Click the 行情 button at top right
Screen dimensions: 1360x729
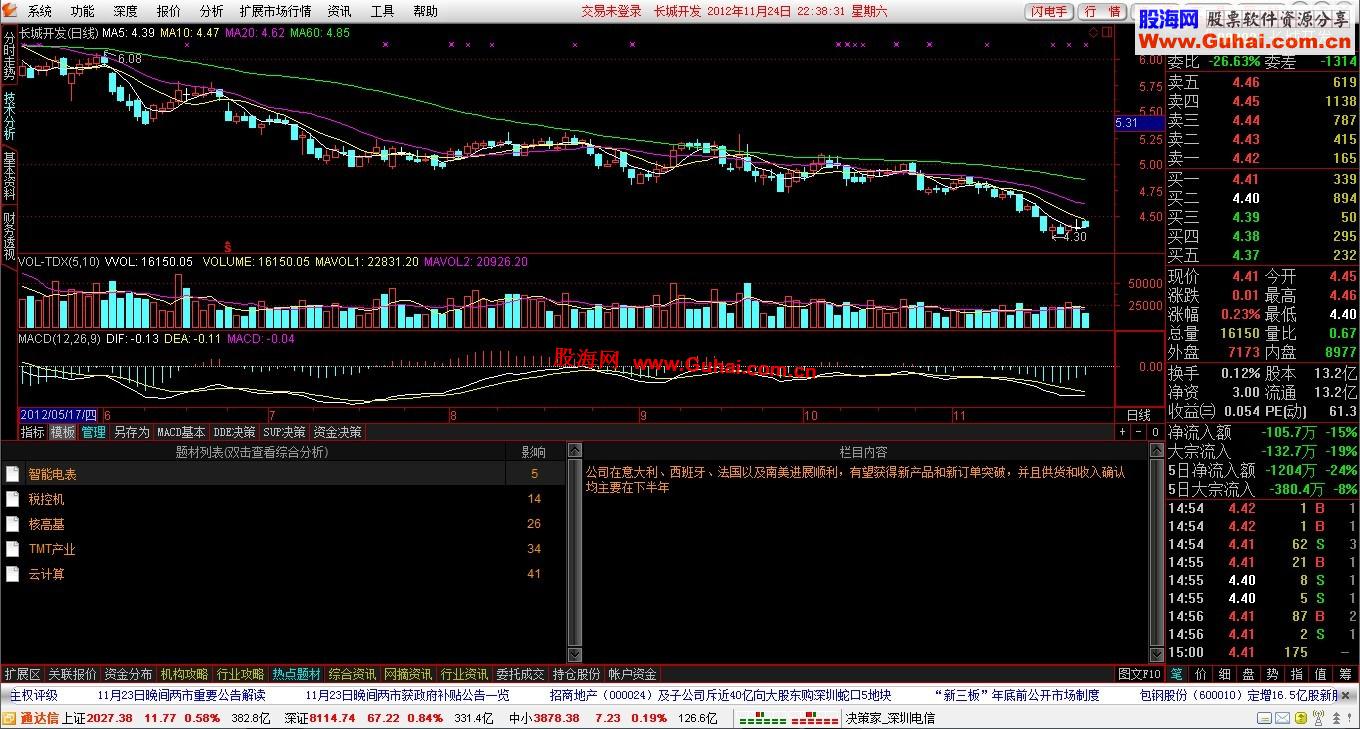(1102, 12)
